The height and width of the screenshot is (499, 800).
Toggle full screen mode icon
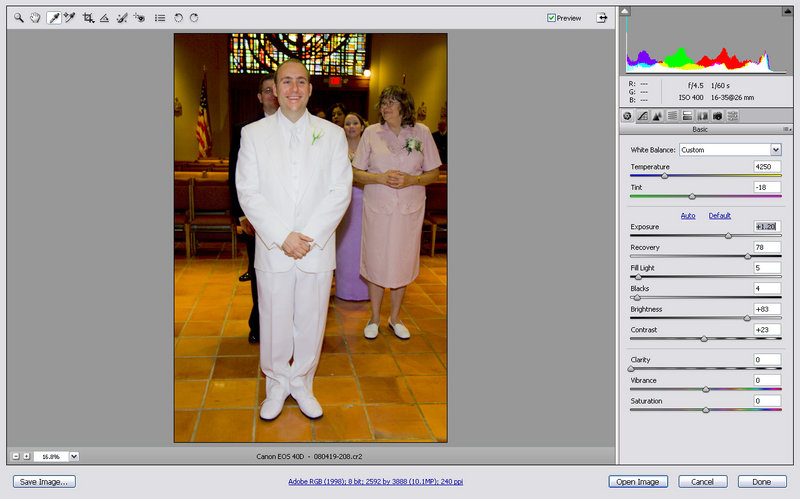602,18
